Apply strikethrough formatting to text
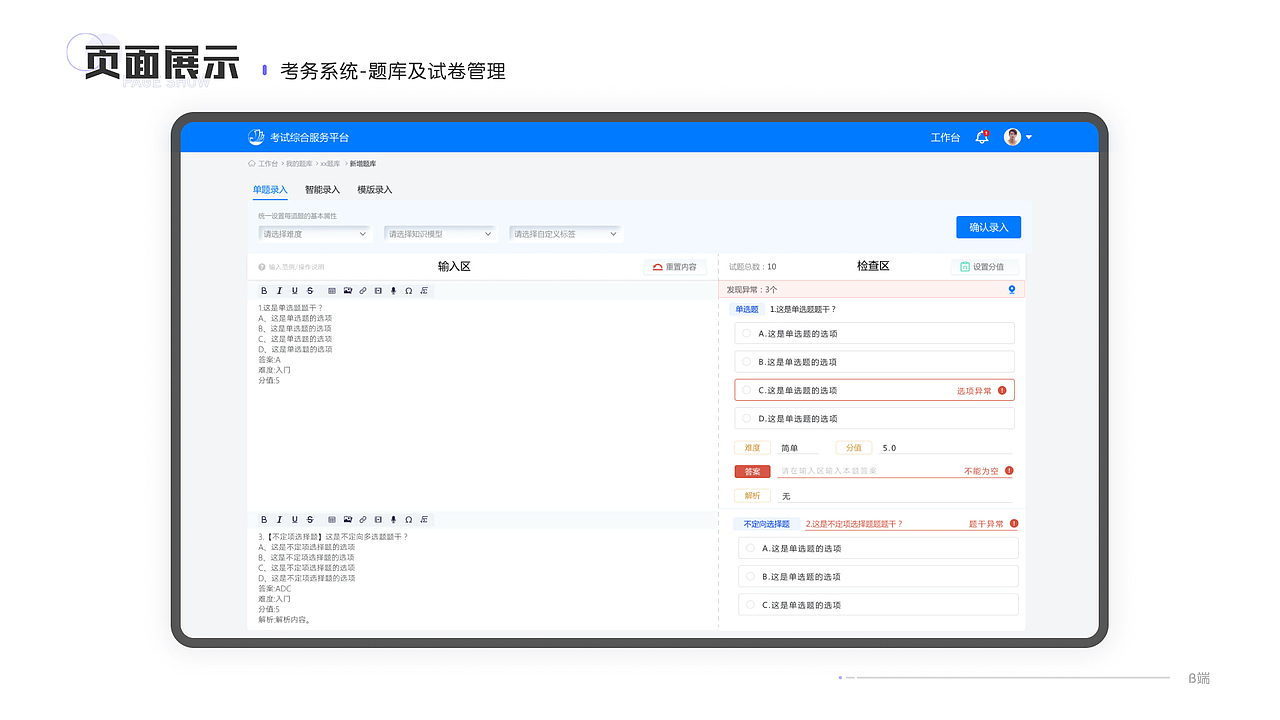This screenshot has height=720, width=1280. click(310, 290)
